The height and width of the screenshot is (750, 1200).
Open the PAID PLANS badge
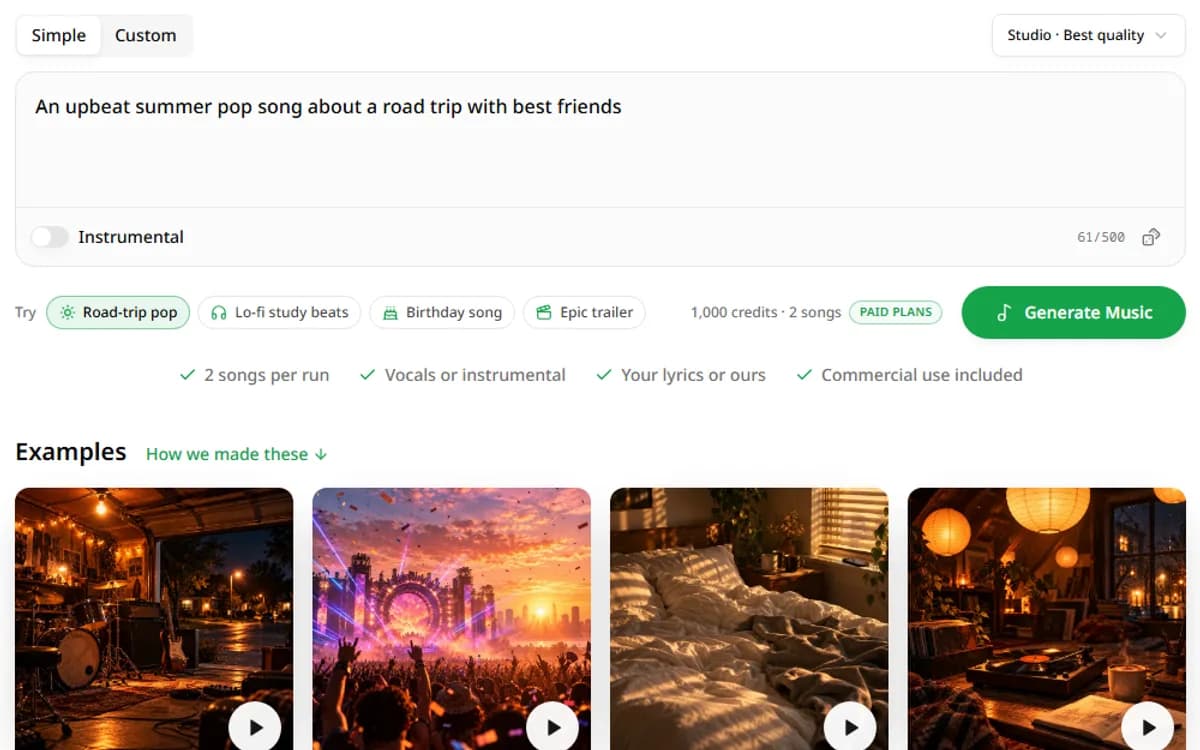tap(896, 312)
